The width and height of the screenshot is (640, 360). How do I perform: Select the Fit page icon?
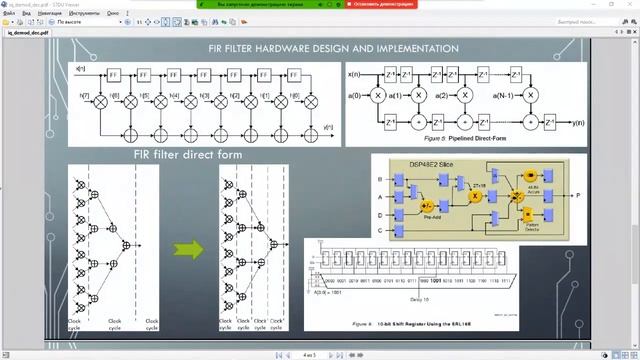[x=148, y=22]
